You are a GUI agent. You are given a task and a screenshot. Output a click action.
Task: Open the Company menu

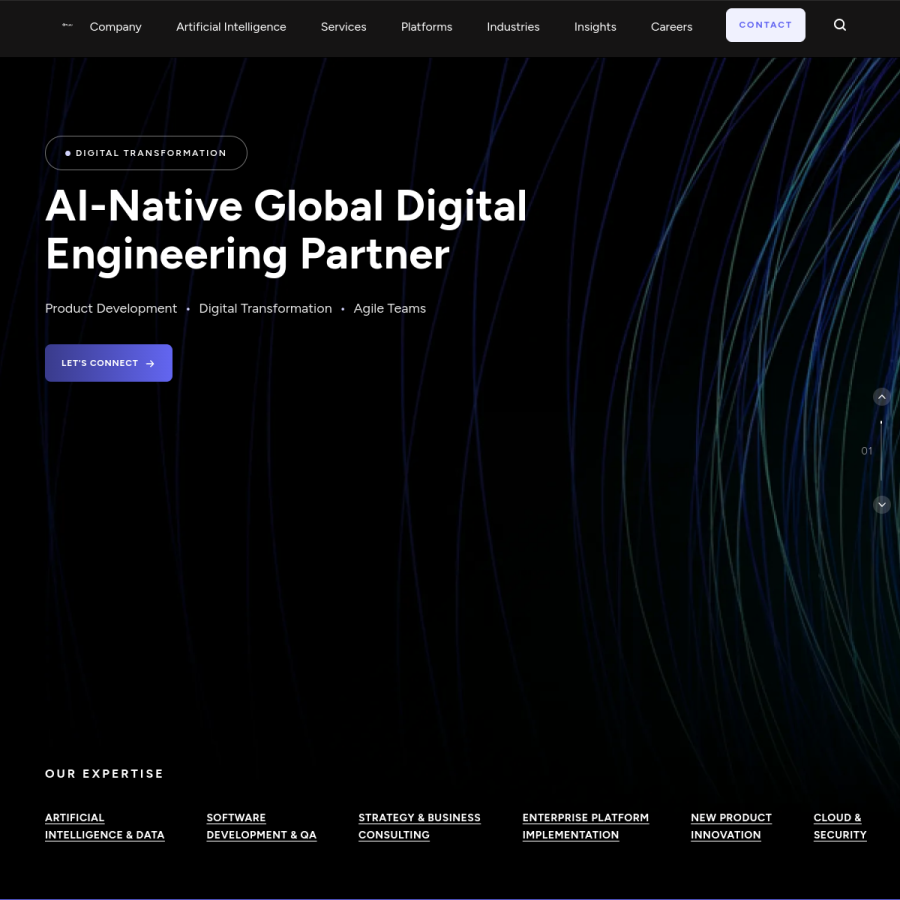click(x=115, y=27)
